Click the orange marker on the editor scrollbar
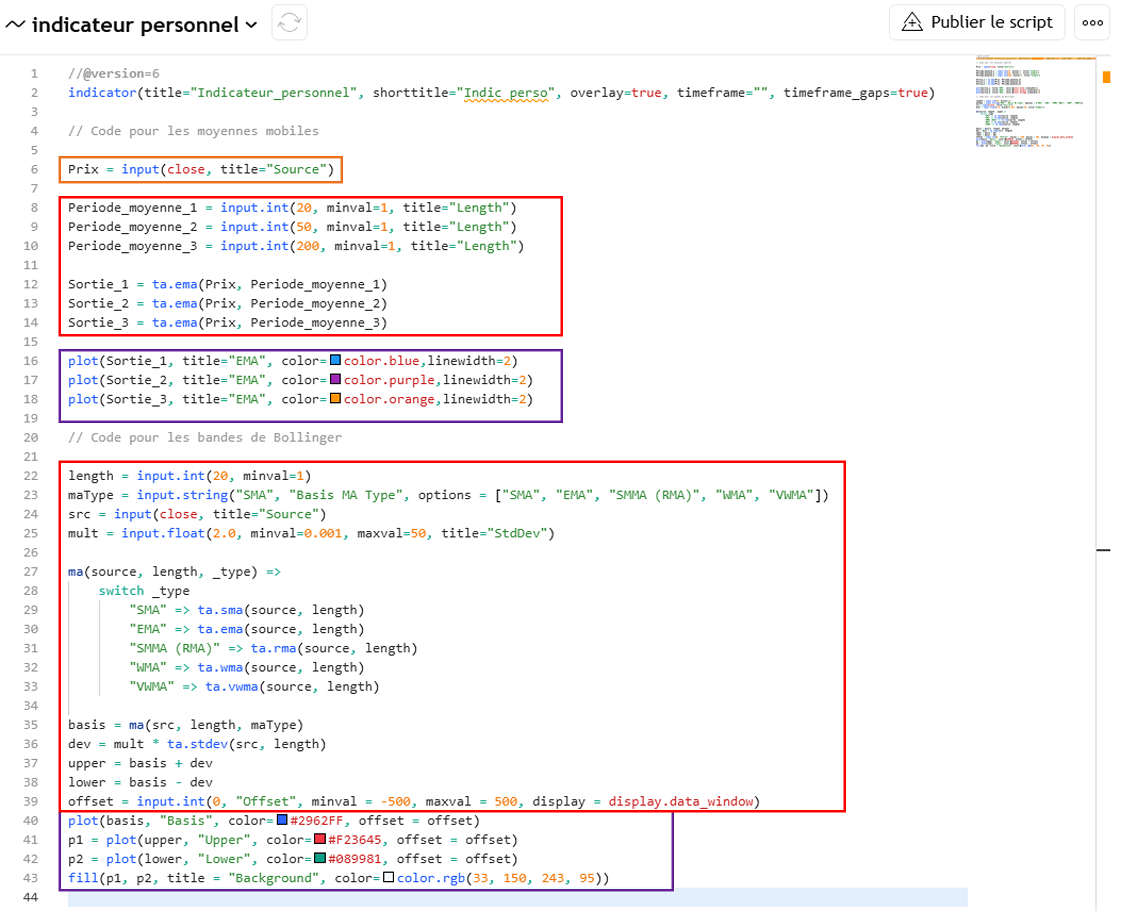This screenshot has width=1121, height=911. [x=1107, y=76]
